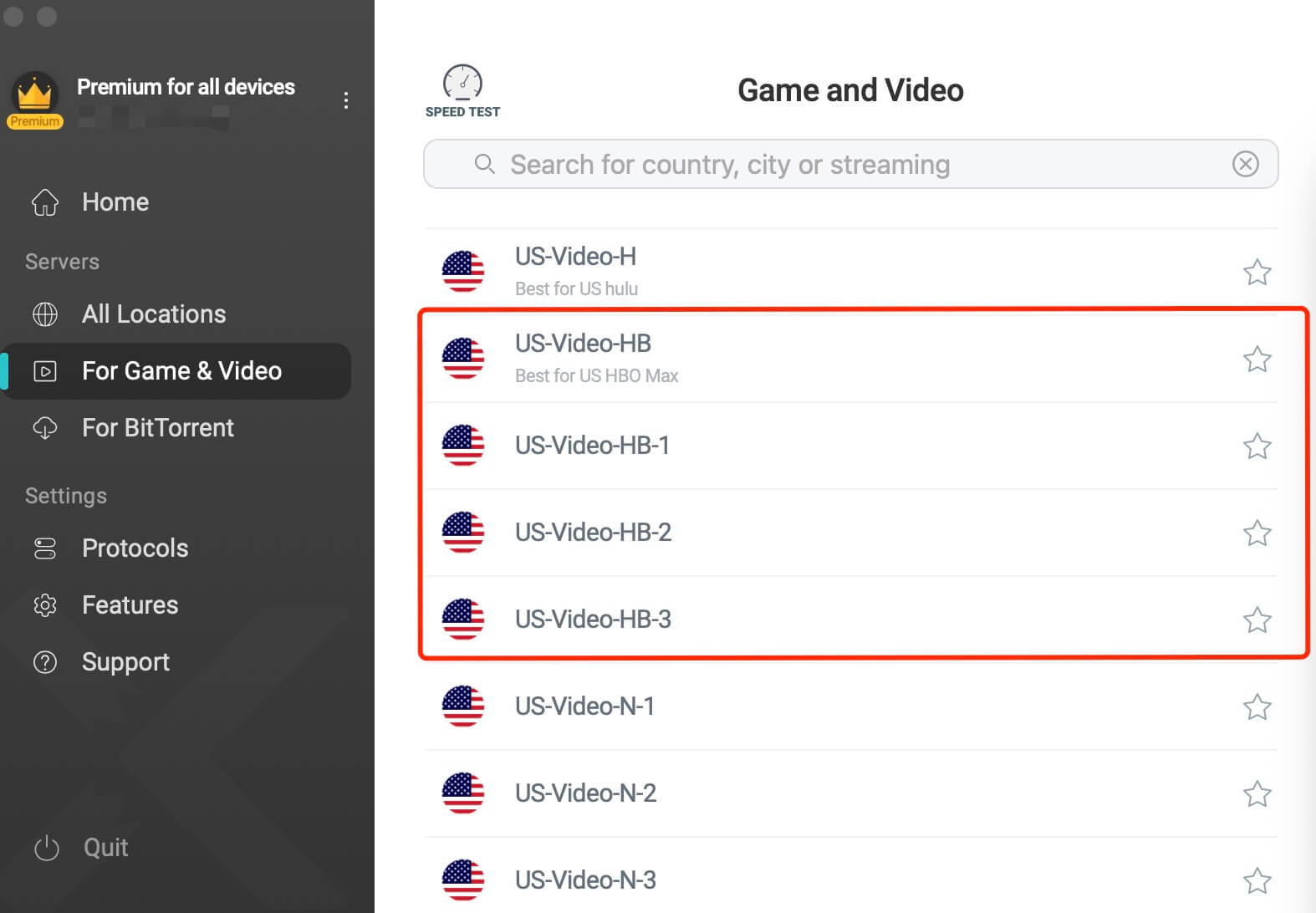Screen dimensions: 1316x913
Task: Click the Best for US hulu label
Action: click(576, 288)
